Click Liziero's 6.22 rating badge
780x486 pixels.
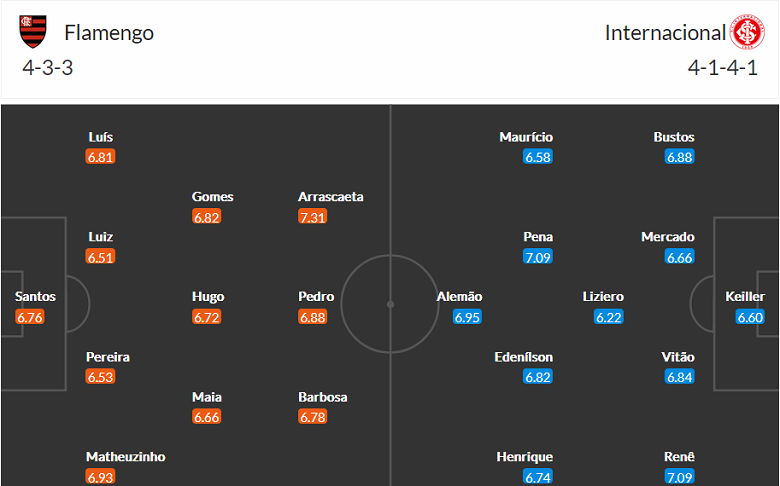point(608,317)
